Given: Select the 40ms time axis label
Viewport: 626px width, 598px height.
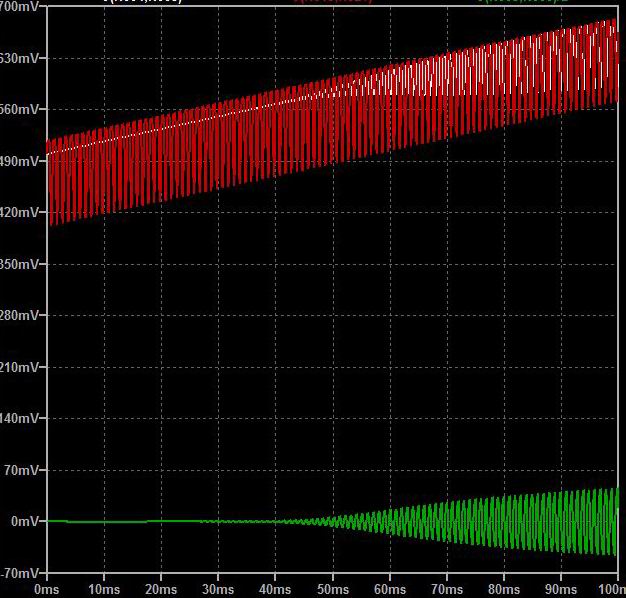Looking at the screenshot, I should (275, 590).
